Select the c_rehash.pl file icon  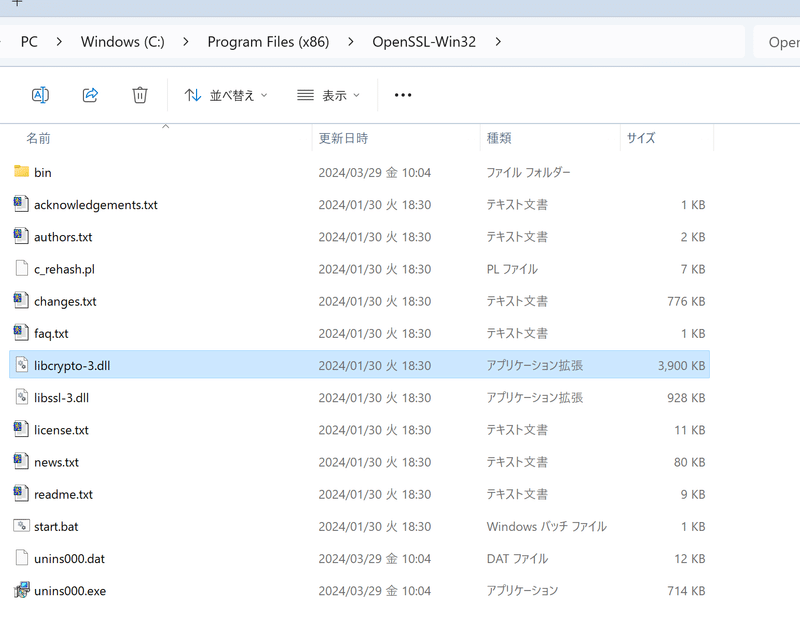[21, 268]
